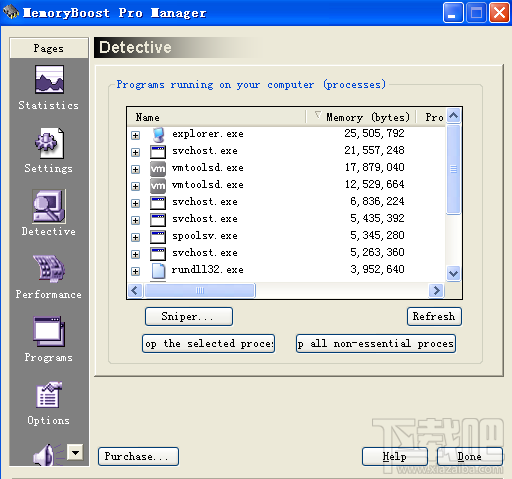The width and height of the screenshot is (512, 479).
Task: Click the Pro column header
Action: [x=431, y=117]
